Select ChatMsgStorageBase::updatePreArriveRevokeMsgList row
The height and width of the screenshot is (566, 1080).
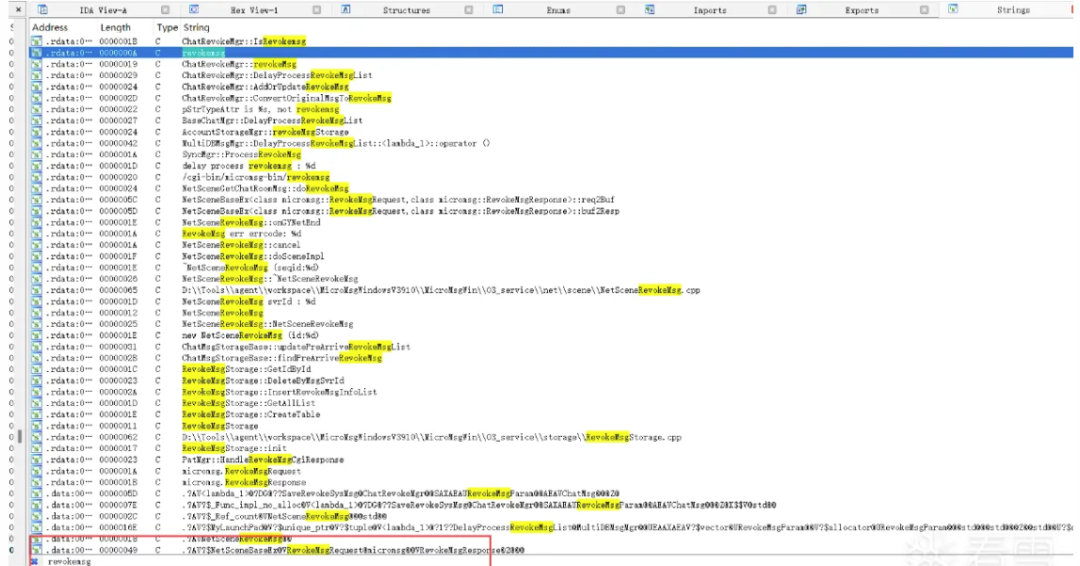[x=551, y=346]
